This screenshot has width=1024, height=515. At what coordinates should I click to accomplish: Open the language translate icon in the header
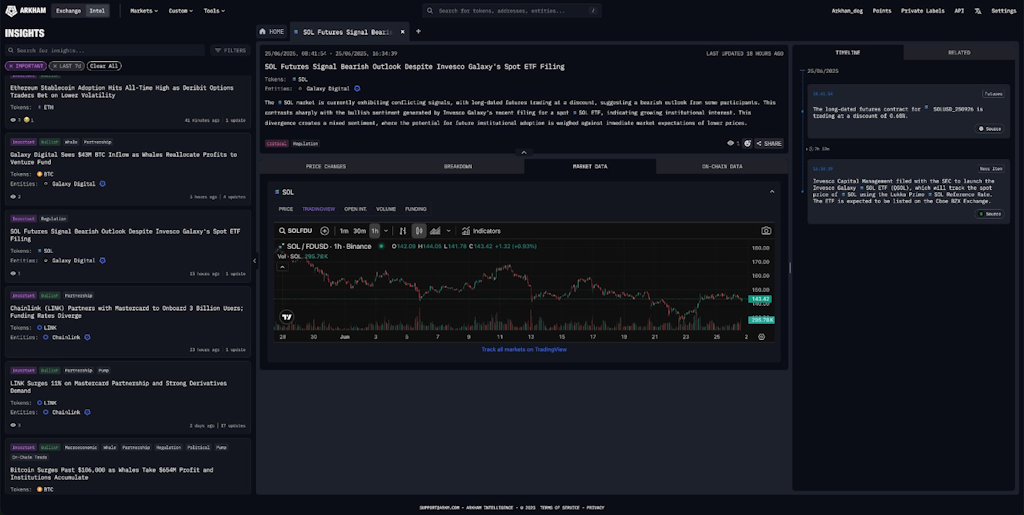point(978,10)
